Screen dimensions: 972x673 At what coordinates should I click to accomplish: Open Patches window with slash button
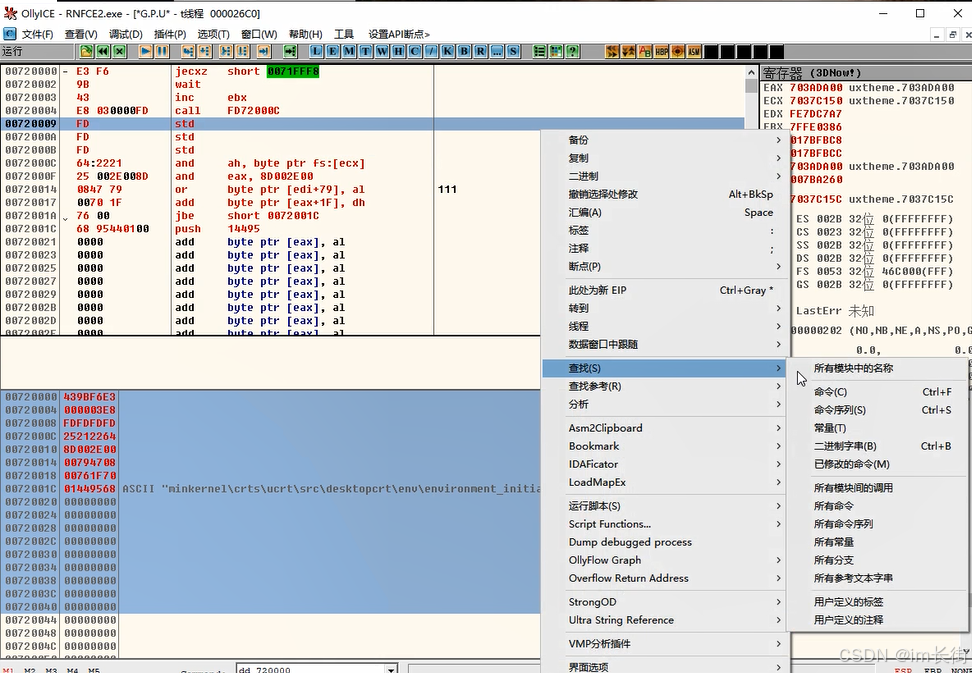431,51
